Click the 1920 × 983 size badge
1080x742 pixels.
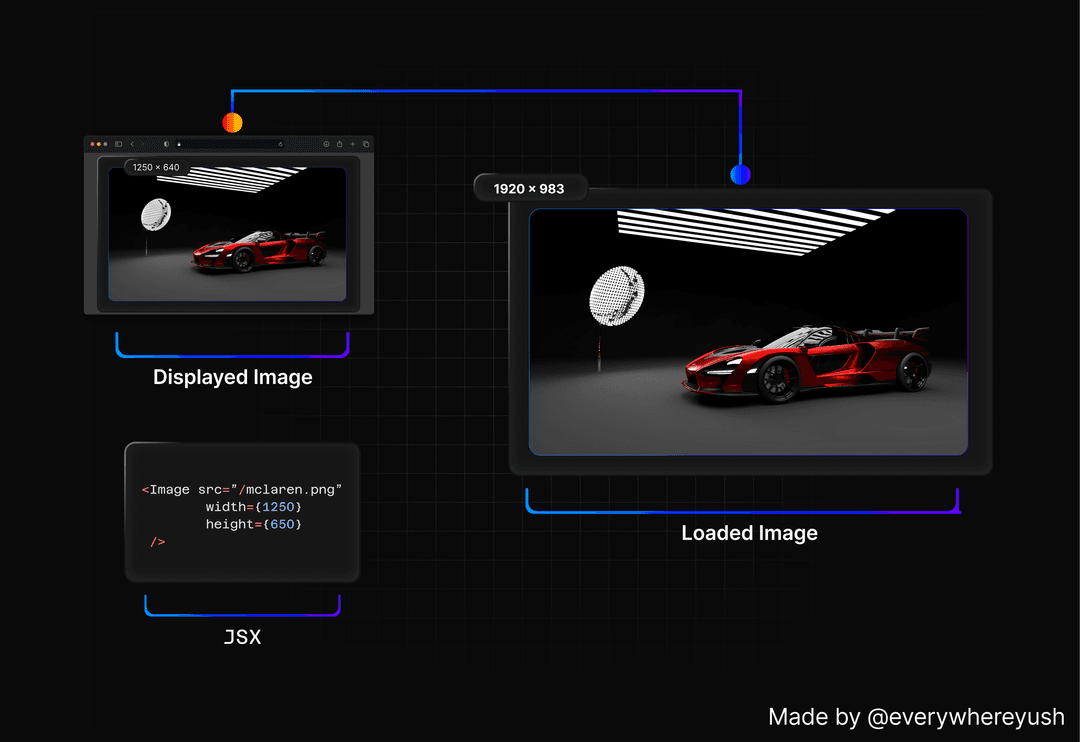529,188
